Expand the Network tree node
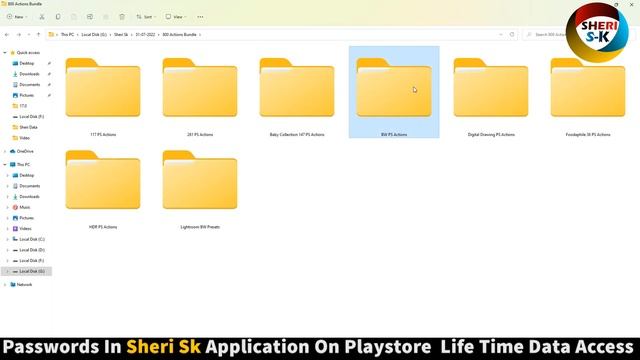This screenshot has width=640, height=360. click(5, 284)
